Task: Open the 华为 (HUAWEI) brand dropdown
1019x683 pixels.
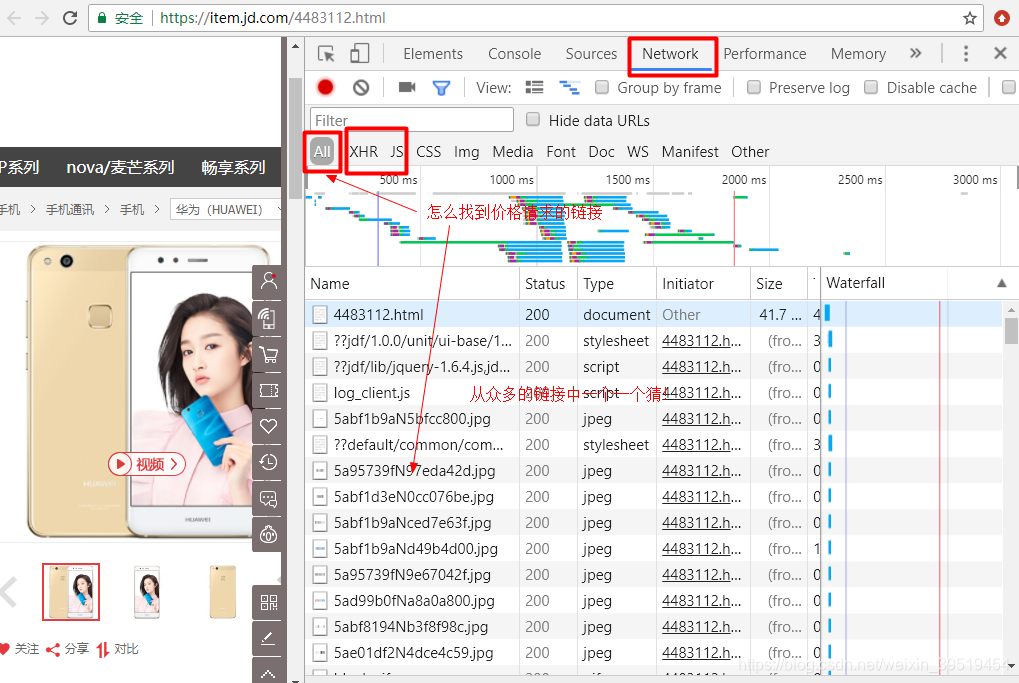Action: (226, 209)
